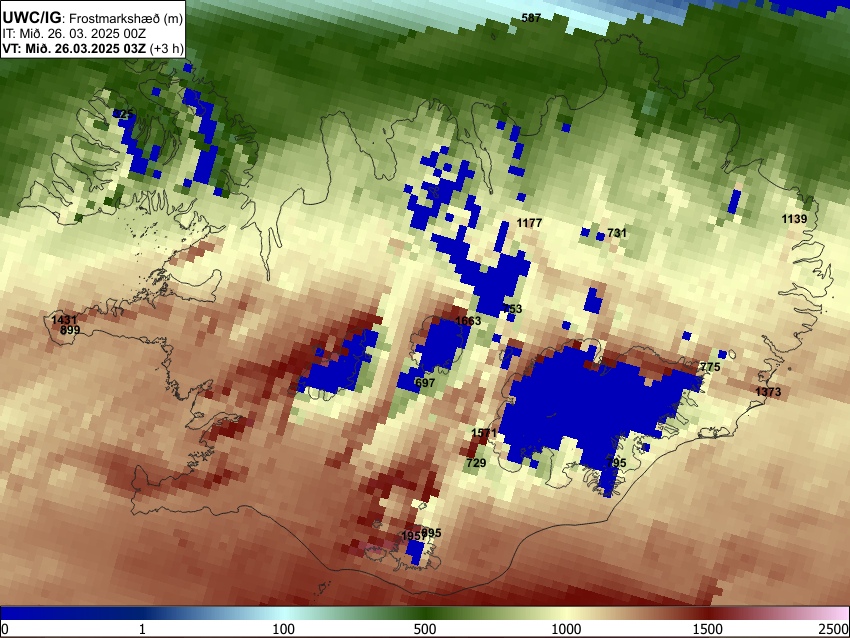Click the map value 1373
Image resolution: width=850 pixels, height=638 pixels.
tap(768, 392)
